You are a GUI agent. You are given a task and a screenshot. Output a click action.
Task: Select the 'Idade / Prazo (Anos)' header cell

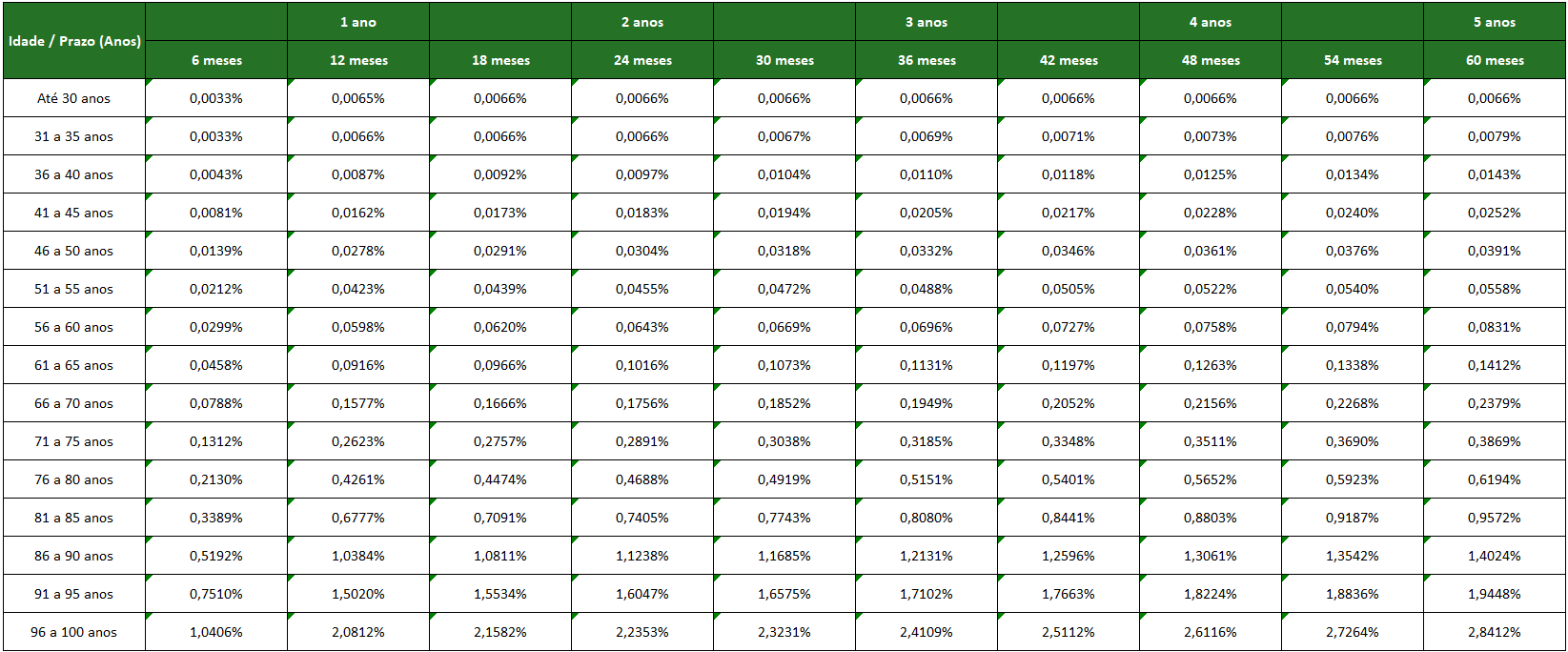pos(74,41)
